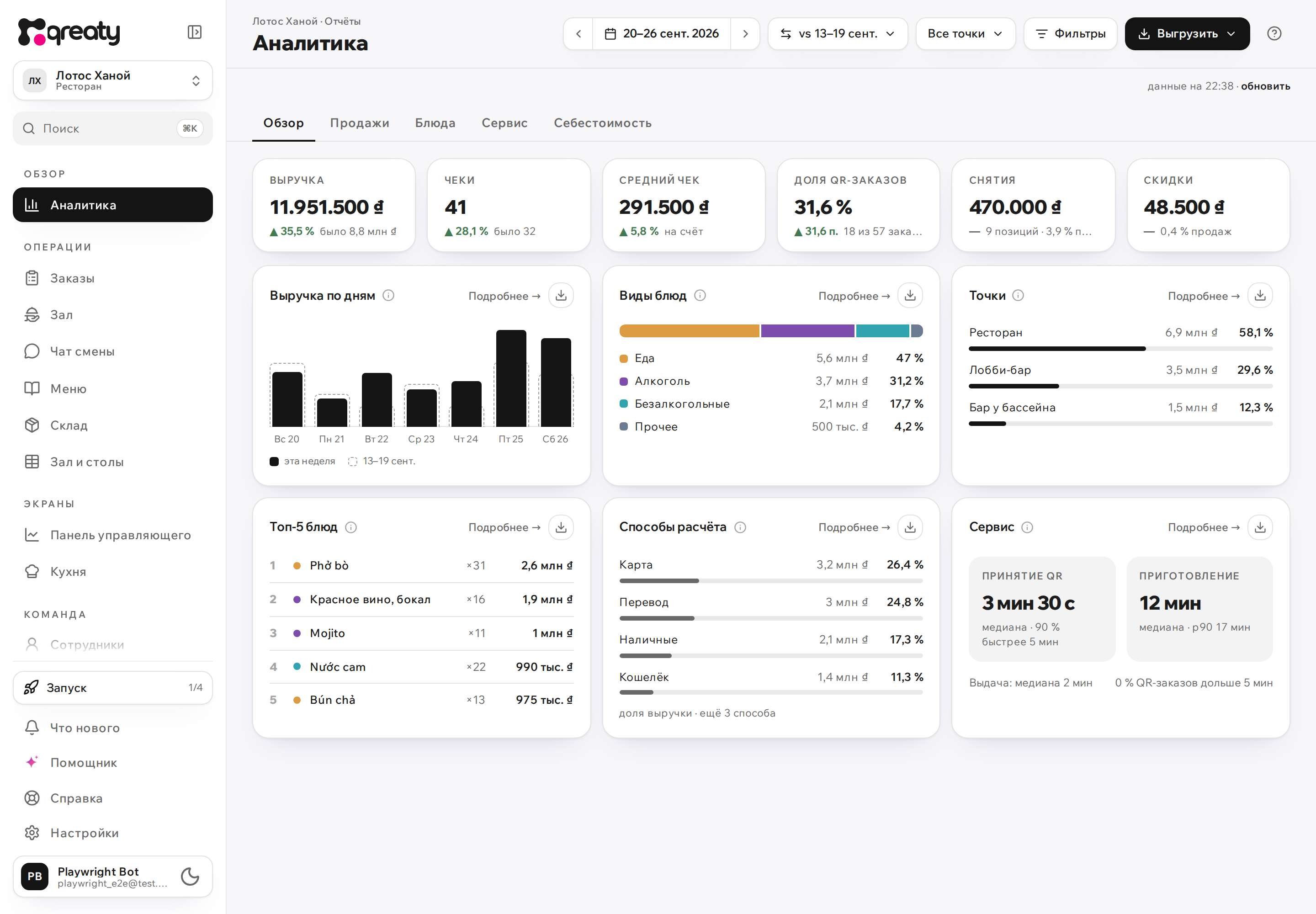This screenshot has width=1316, height=914.
Task: Show info tooltip for Виды блюд
Action: [x=700, y=296]
